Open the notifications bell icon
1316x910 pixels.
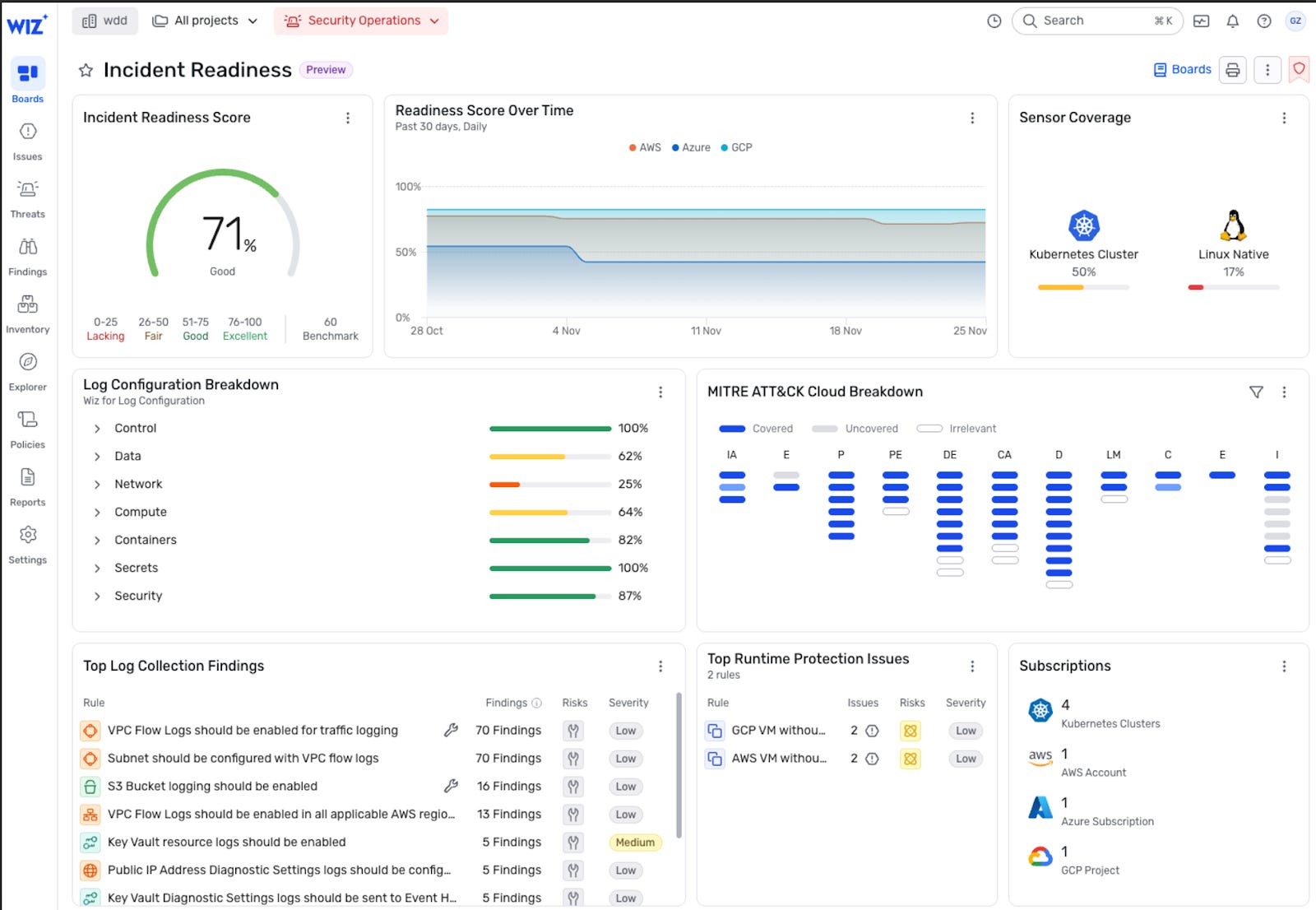coord(1232,21)
